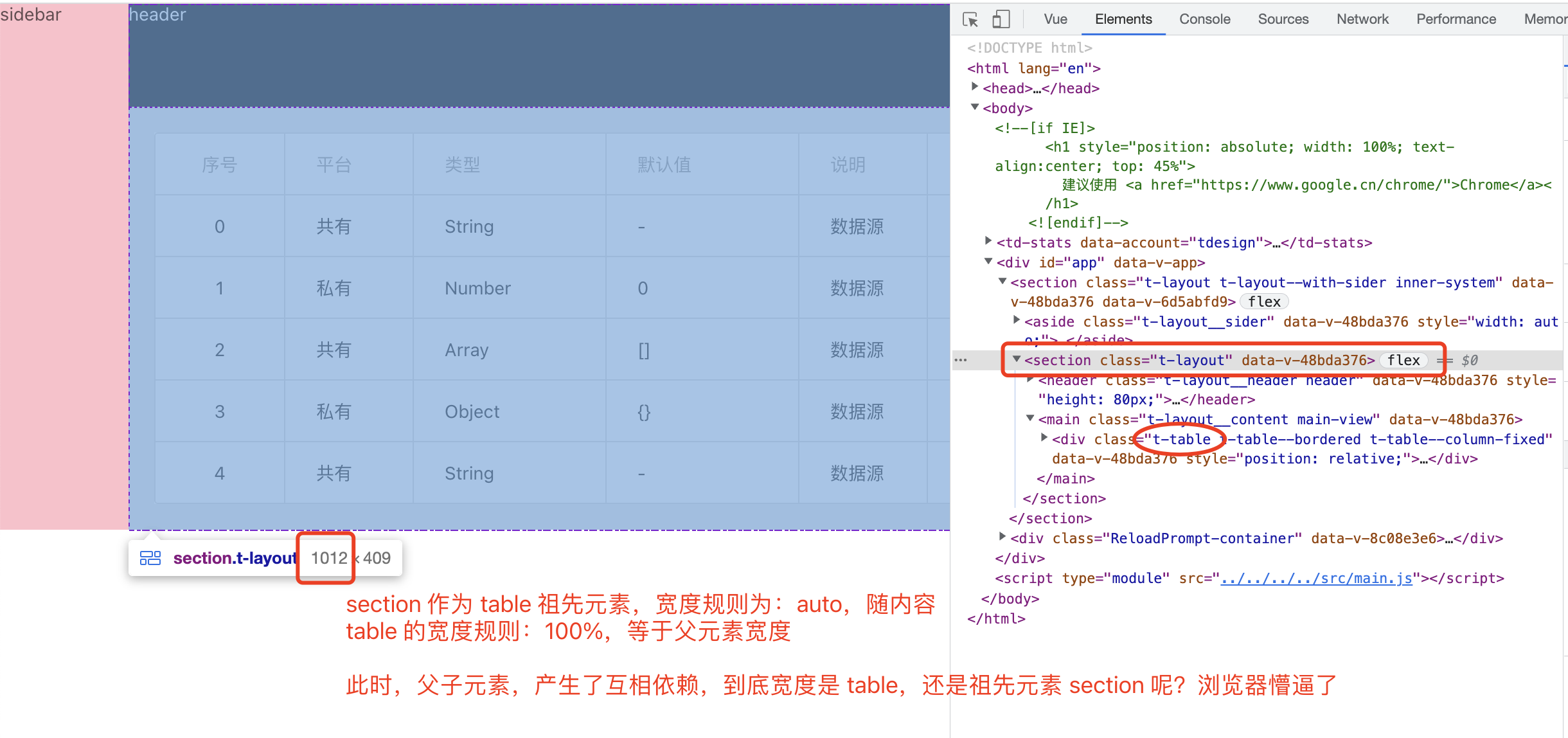Viewport: 1568px width, 738px height.
Task: Expand the td-stats element node
Action: pos(988,242)
